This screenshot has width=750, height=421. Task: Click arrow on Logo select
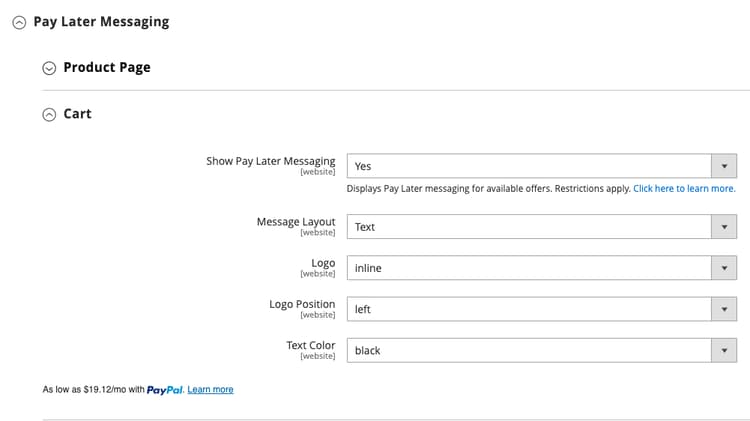pos(724,268)
